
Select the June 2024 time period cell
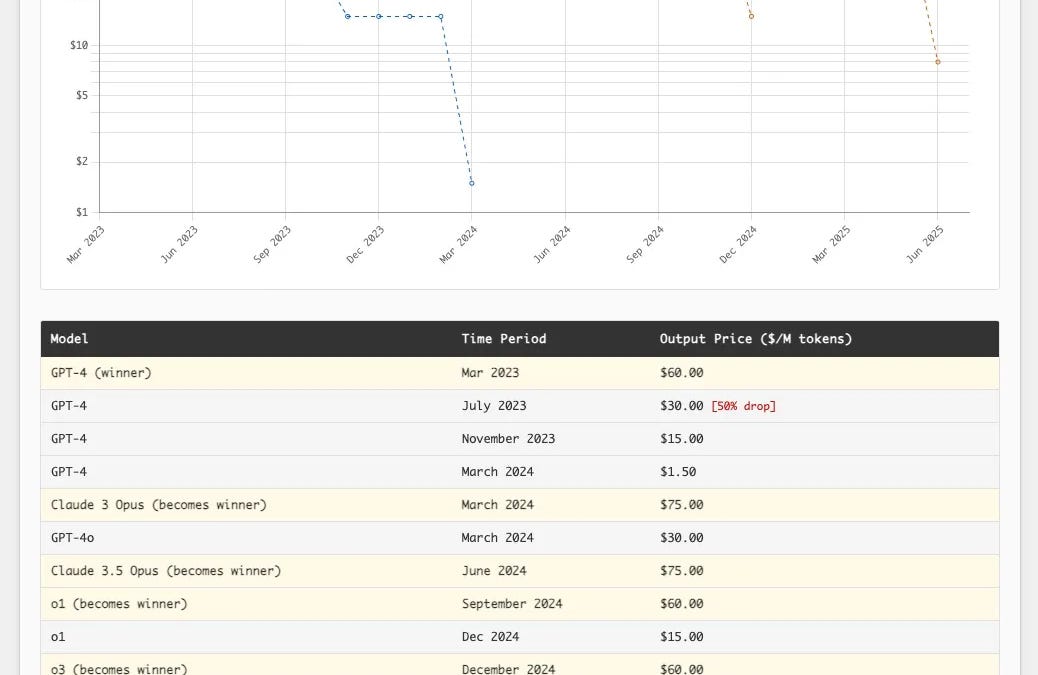coord(494,571)
